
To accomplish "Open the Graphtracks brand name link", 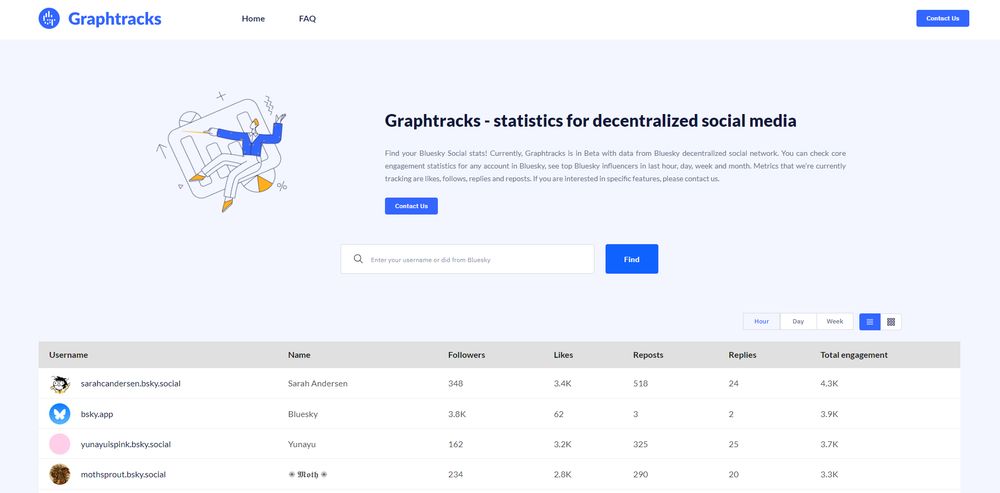I will [115, 18].
